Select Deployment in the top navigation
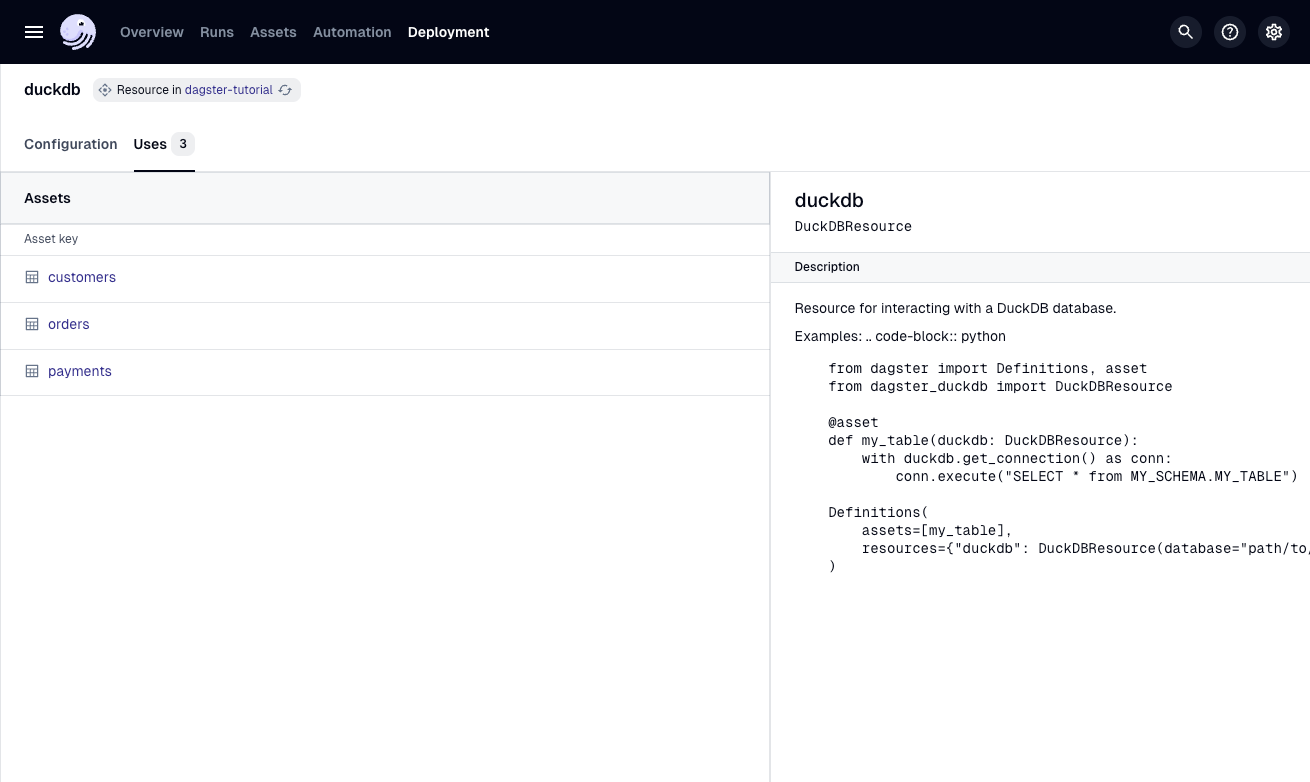This screenshot has height=782, width=1310. tap(448, 32)
